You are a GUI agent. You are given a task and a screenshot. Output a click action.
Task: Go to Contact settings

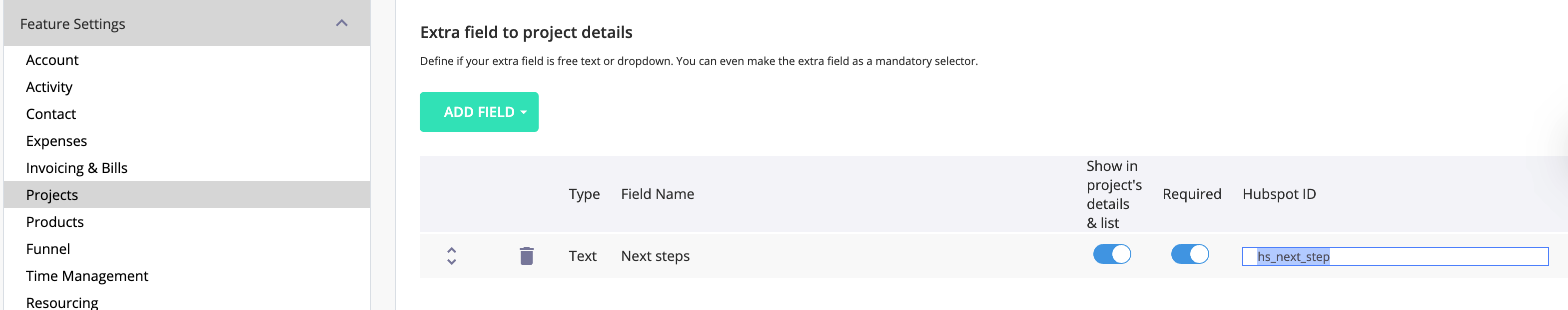pos(51,114)
